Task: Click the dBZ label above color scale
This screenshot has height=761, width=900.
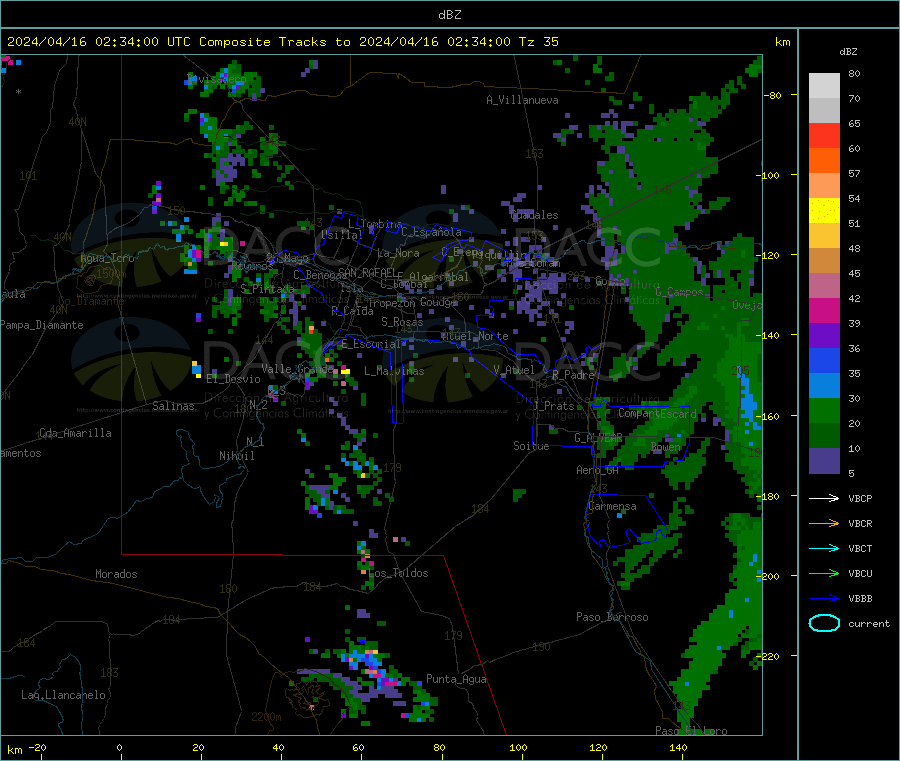Action: click(848, 52)
